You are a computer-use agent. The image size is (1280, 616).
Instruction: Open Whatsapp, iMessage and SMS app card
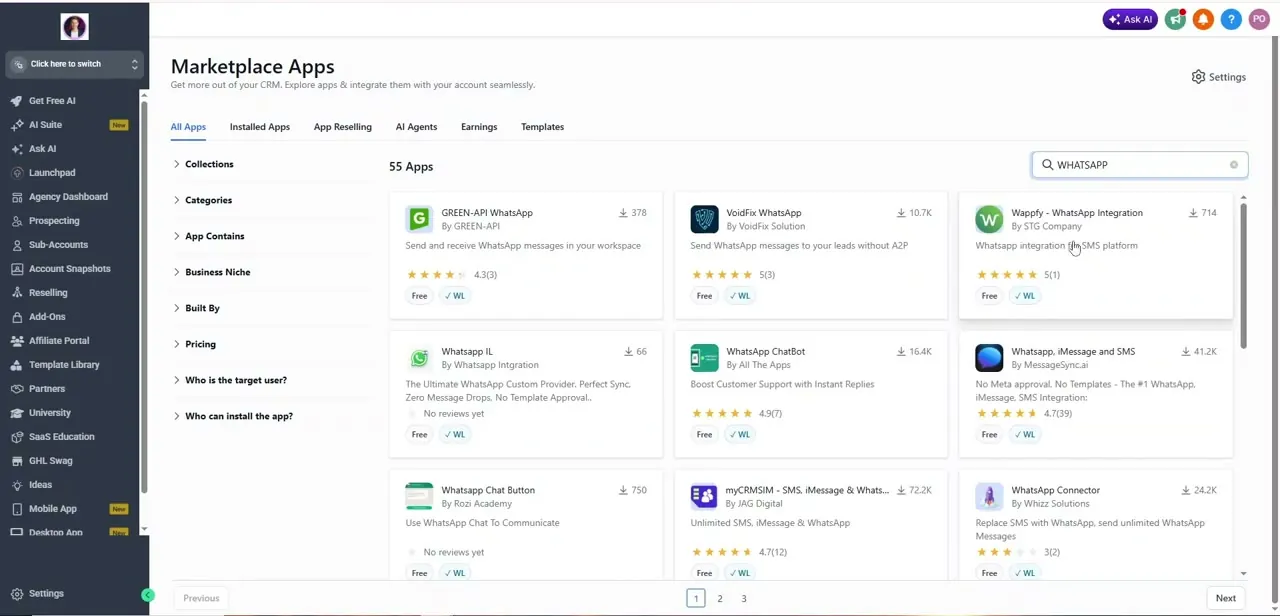point(1096,395)
